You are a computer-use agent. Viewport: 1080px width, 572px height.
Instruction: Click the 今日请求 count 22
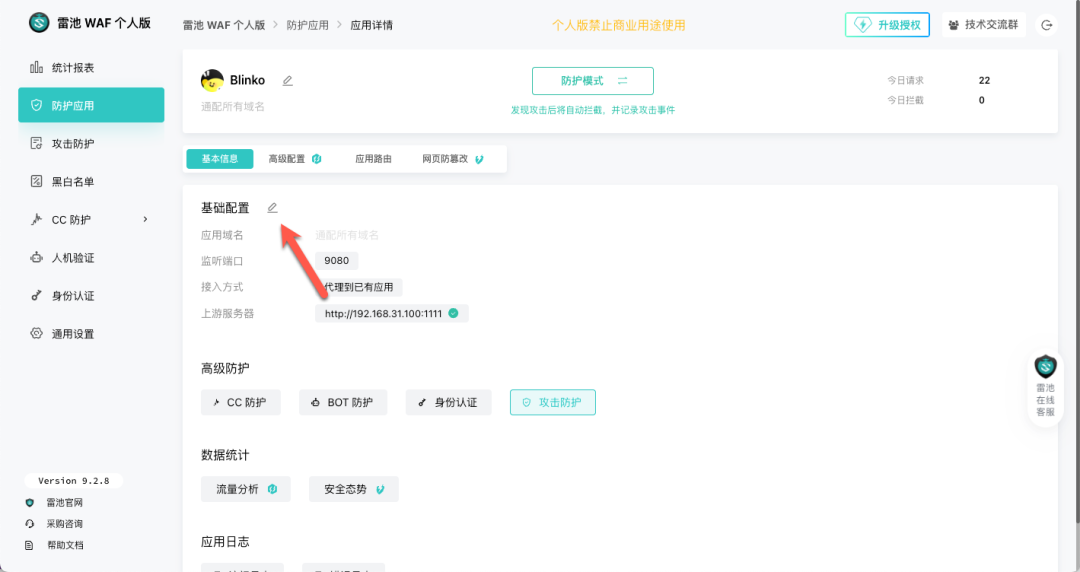tap(984, 81)
